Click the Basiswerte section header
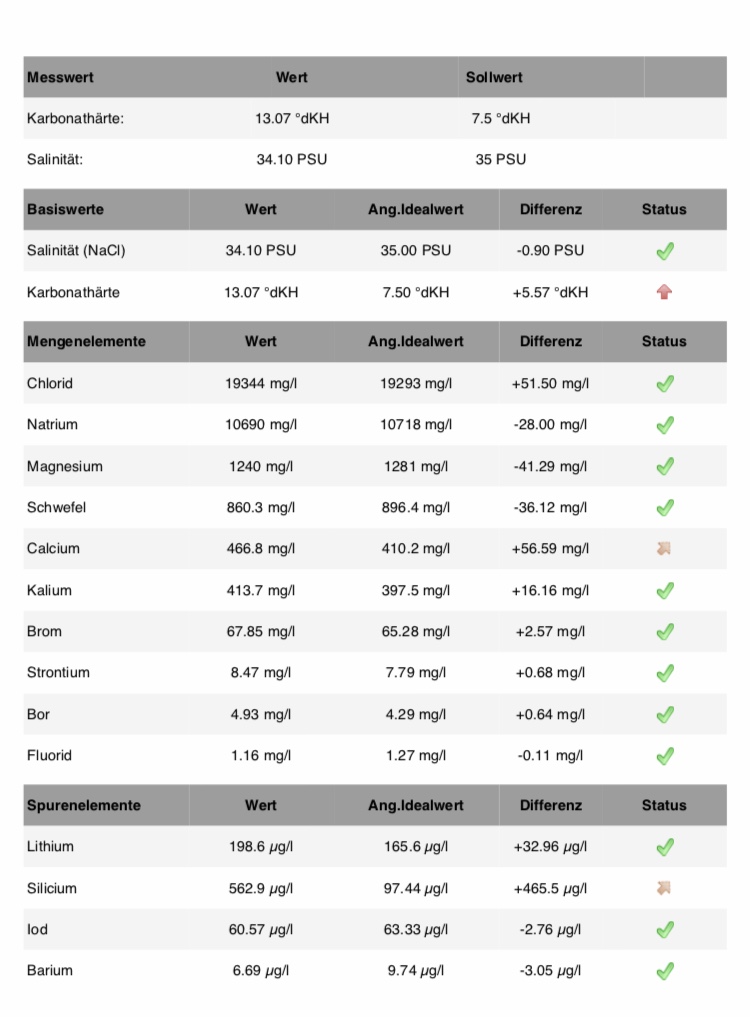750x1017 pixels. click(65, 209)
